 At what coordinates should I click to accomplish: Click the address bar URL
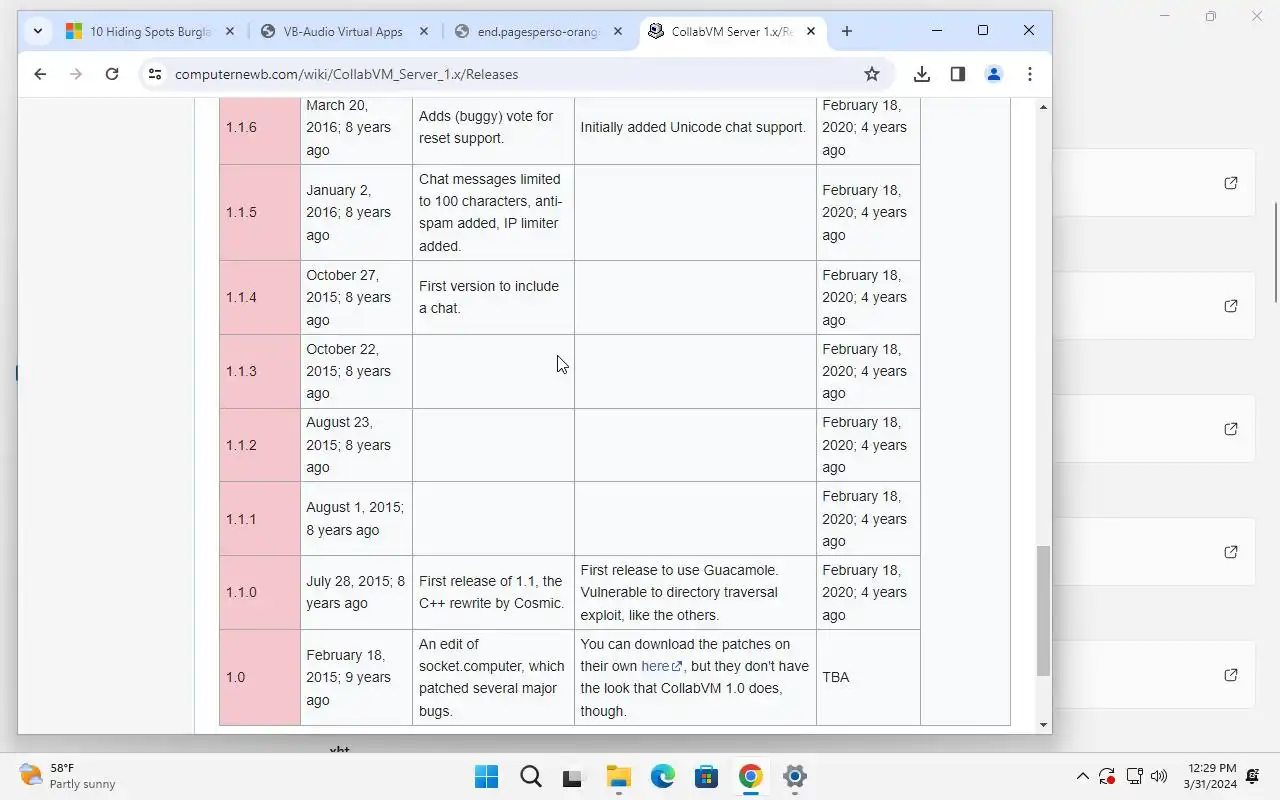[346, 74]
